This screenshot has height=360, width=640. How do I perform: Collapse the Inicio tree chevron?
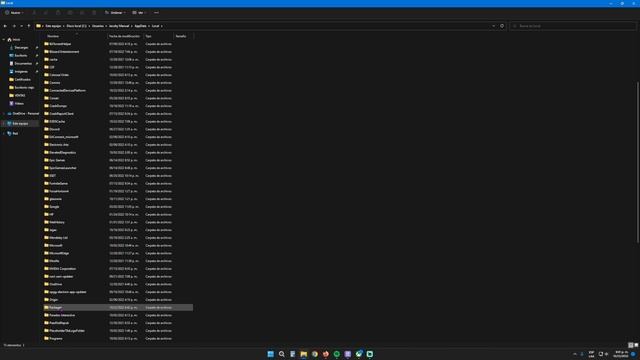(x=4, y=40)
